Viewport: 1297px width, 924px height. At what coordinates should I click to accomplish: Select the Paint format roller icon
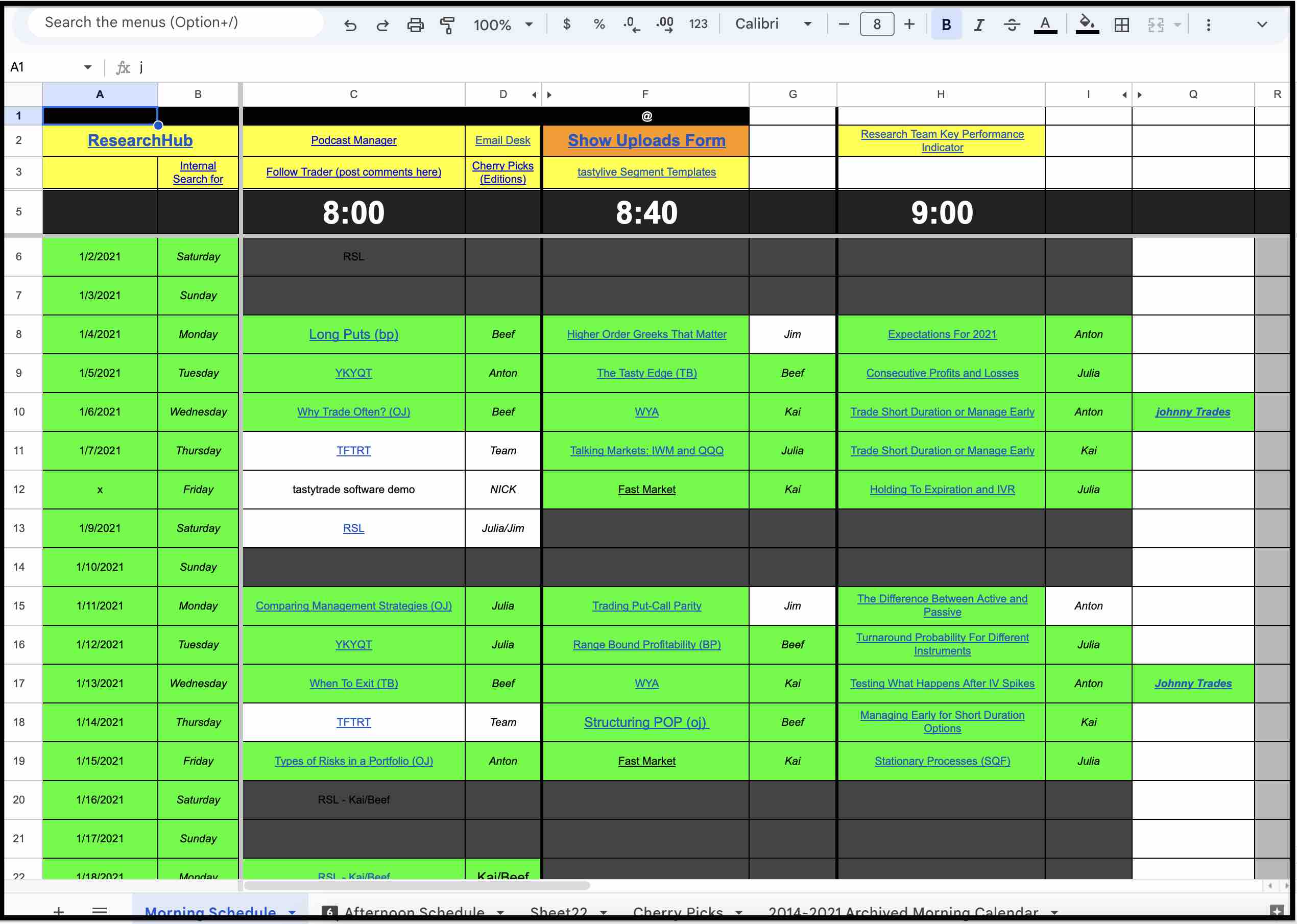[447, 25]
